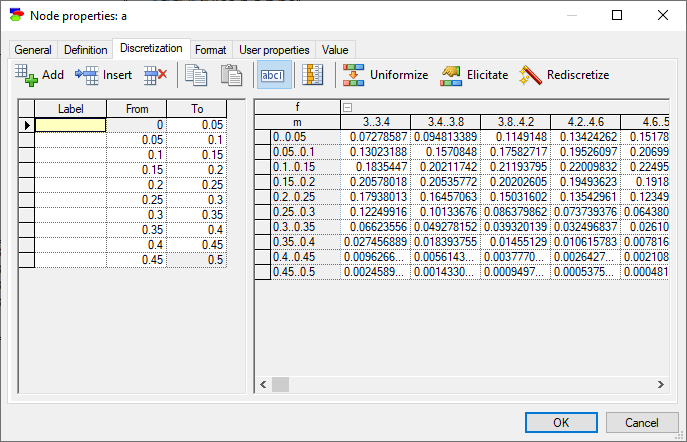Screen dimensions: 687x442
Task: Click the To cell with value 0.15
Action: [x=197, y=155]
